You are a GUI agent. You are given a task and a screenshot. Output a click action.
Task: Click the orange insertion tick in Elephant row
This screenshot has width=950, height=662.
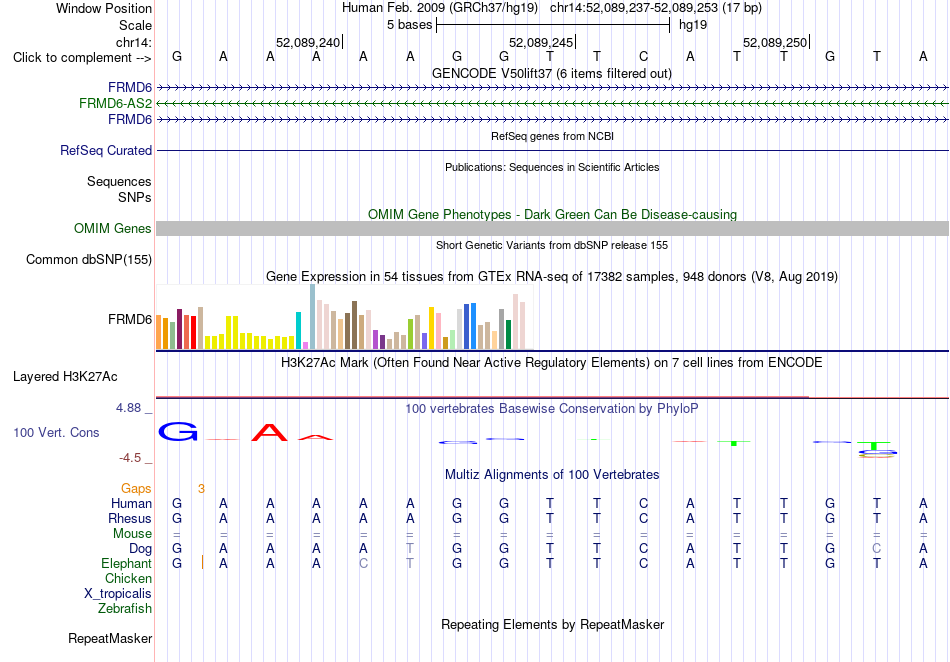(x=202, y=563)
